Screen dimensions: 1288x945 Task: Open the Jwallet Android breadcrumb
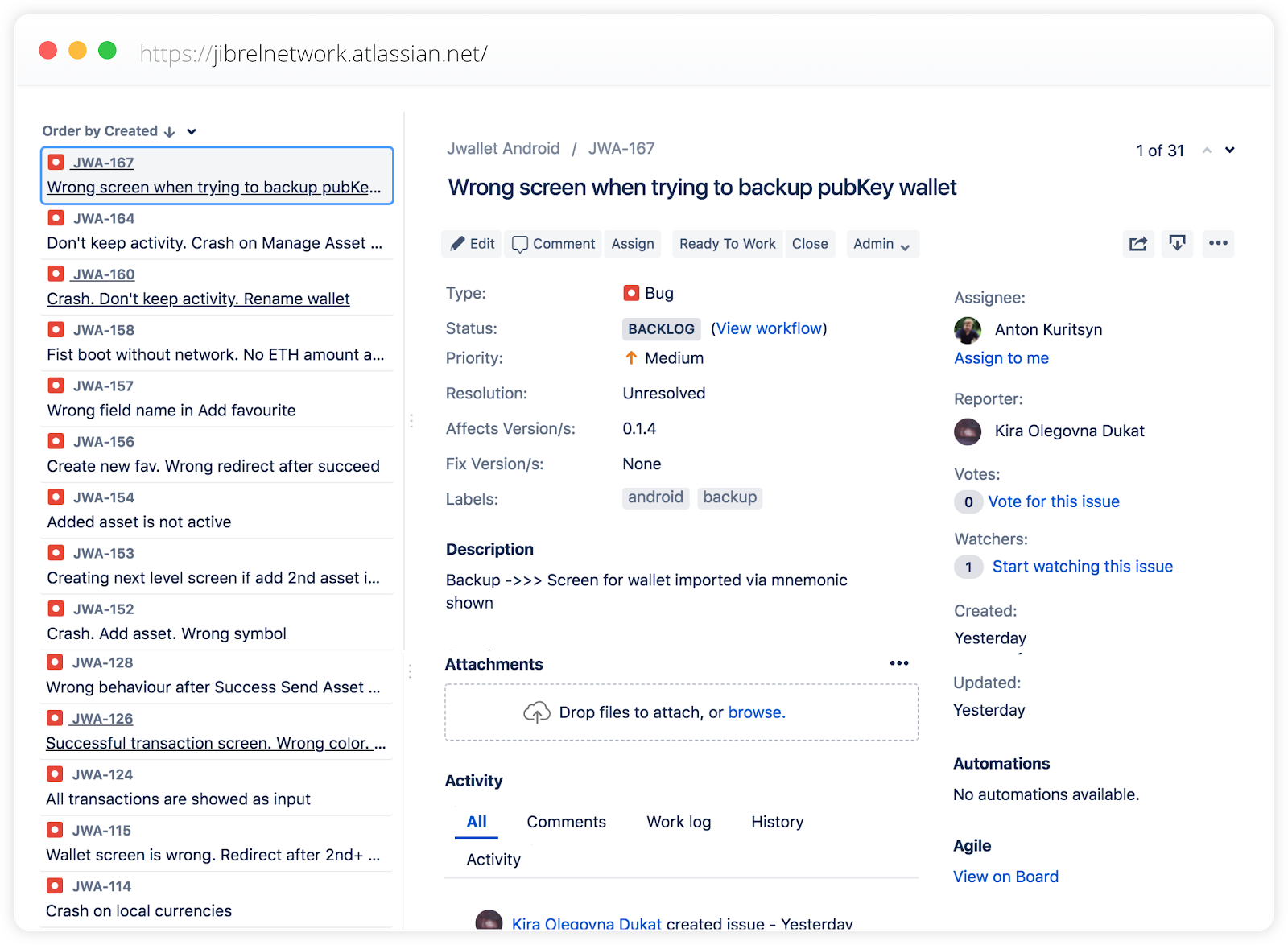click(x=503, y=148)
